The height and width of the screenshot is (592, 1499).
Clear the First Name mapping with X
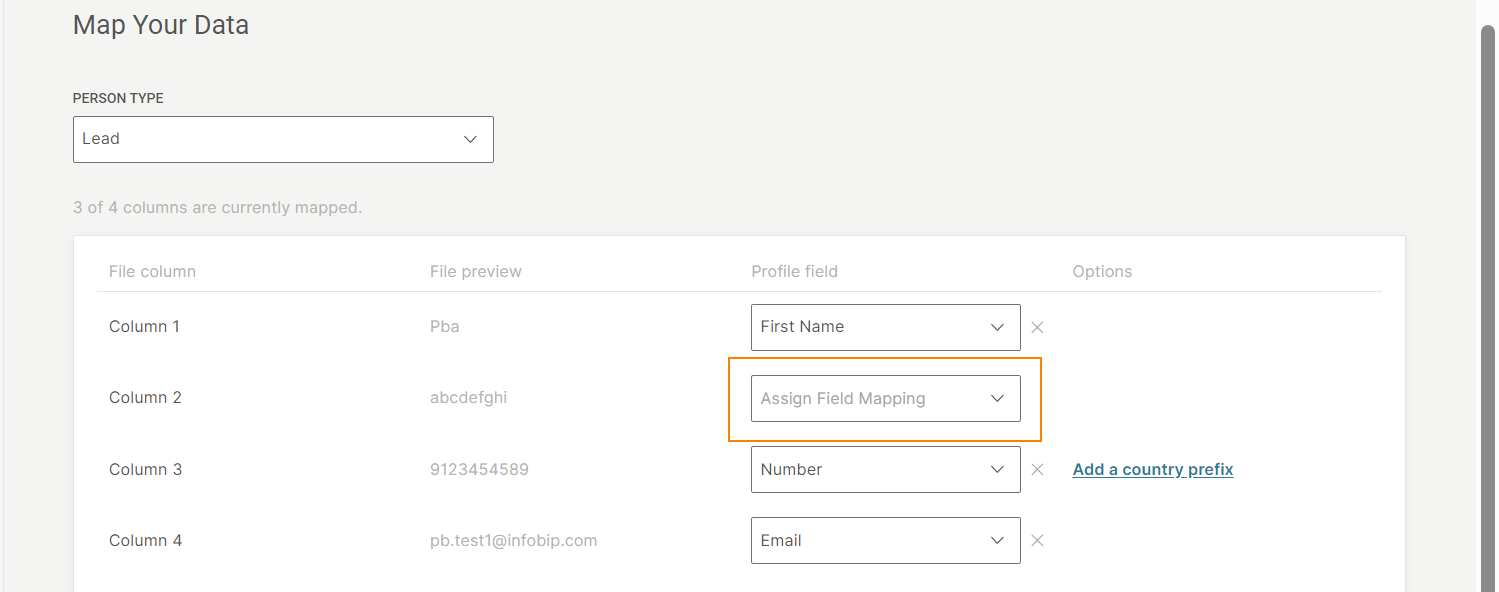click(x=1037, y=327)
